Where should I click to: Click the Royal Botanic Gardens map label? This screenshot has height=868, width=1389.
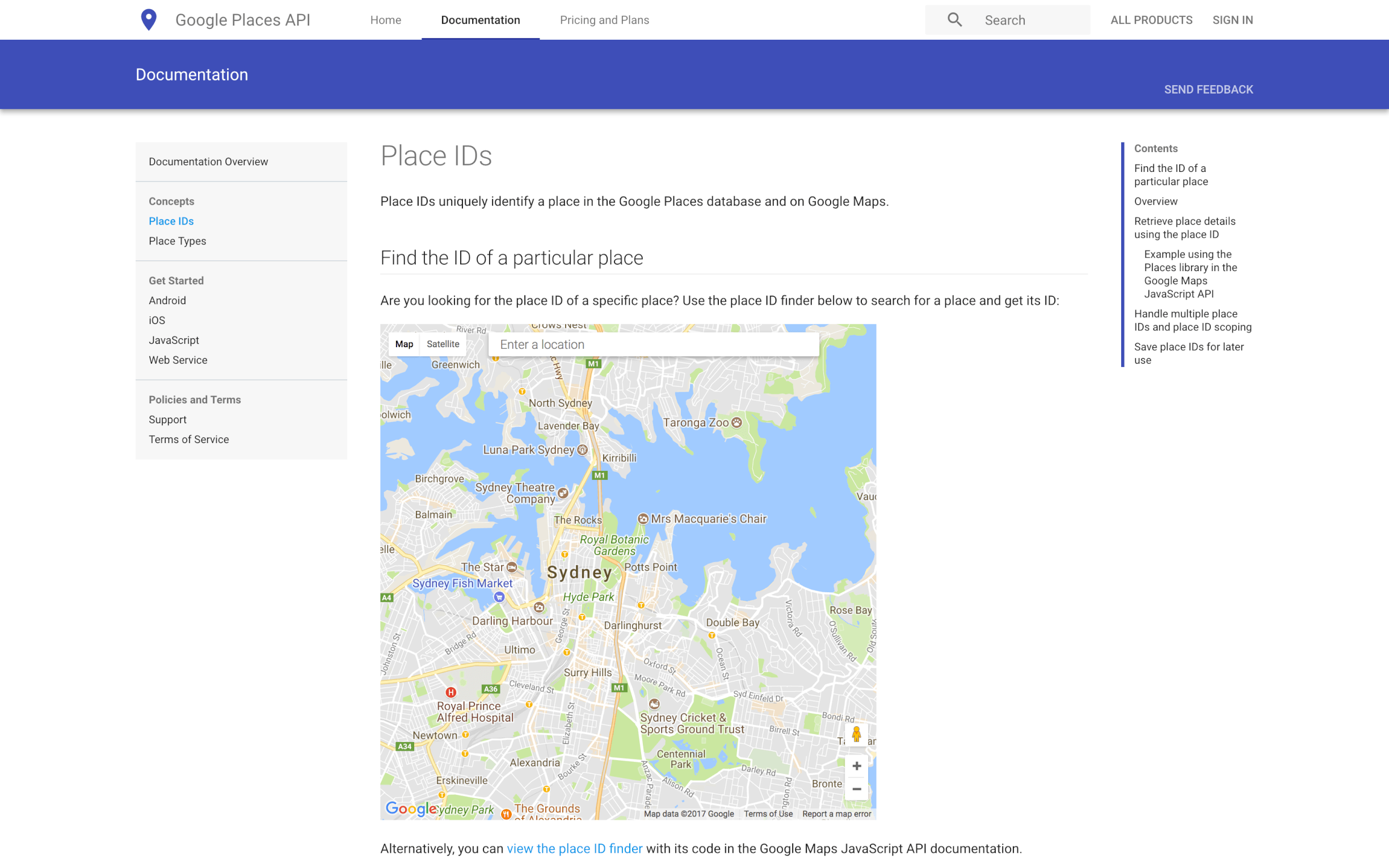tap(614, 545)
